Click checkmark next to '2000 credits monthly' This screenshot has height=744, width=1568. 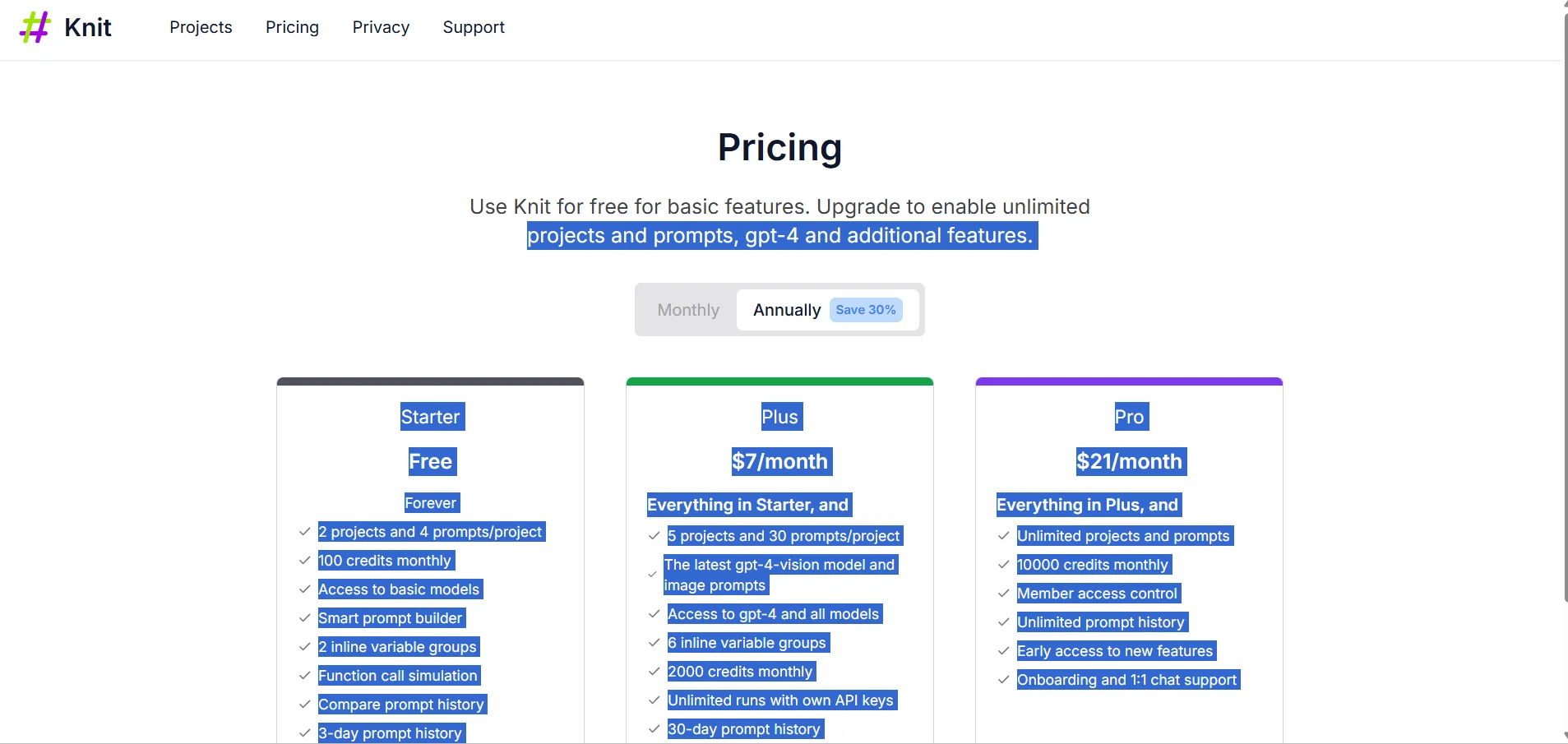(x=654, y=672)
